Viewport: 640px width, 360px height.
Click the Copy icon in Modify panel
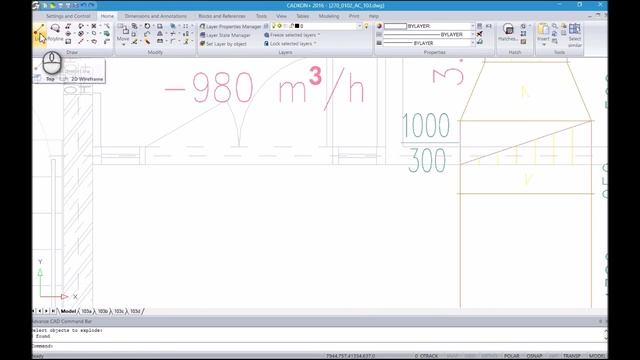coord(134,26)
